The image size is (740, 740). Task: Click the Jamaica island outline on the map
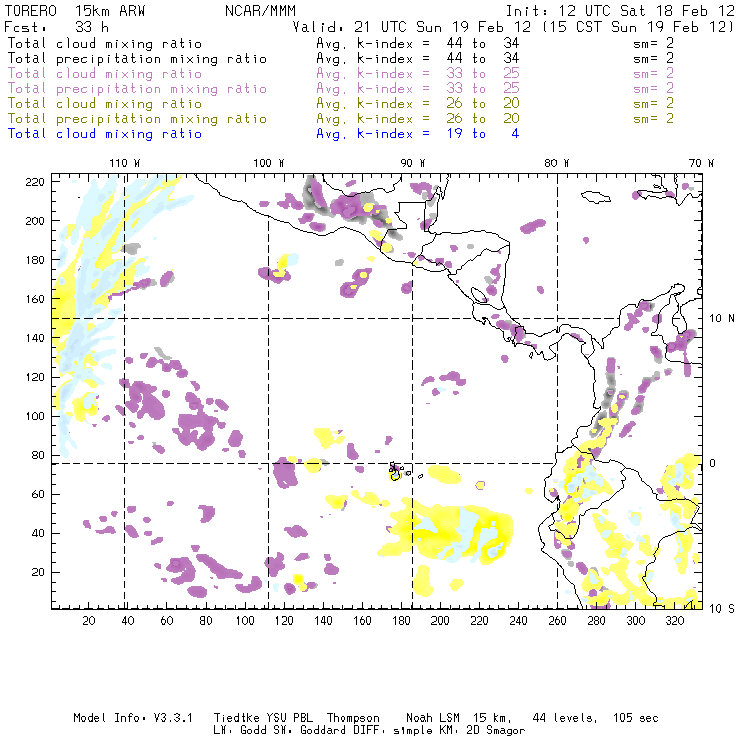596,196
